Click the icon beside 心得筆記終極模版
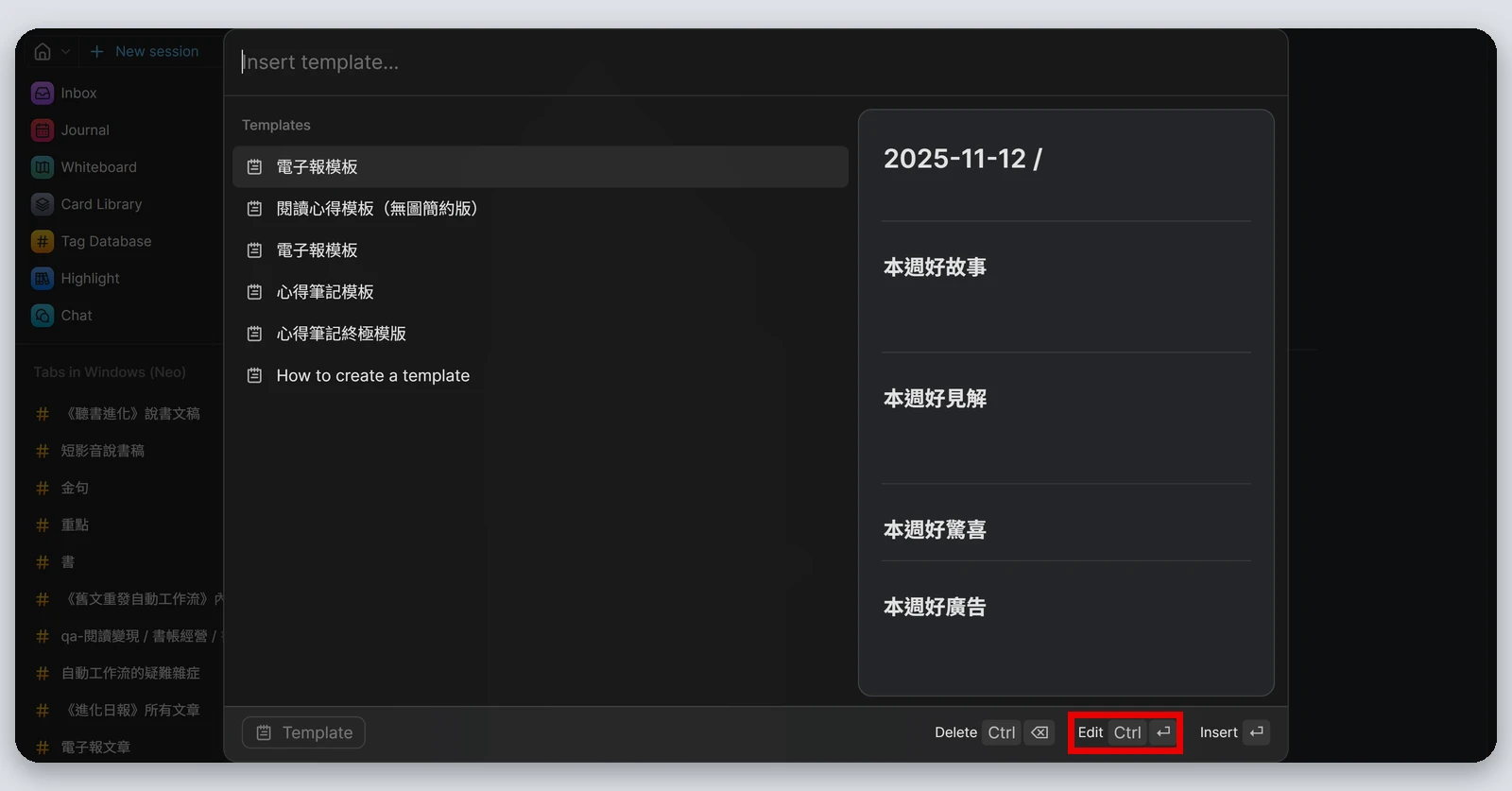 [254, 334]
